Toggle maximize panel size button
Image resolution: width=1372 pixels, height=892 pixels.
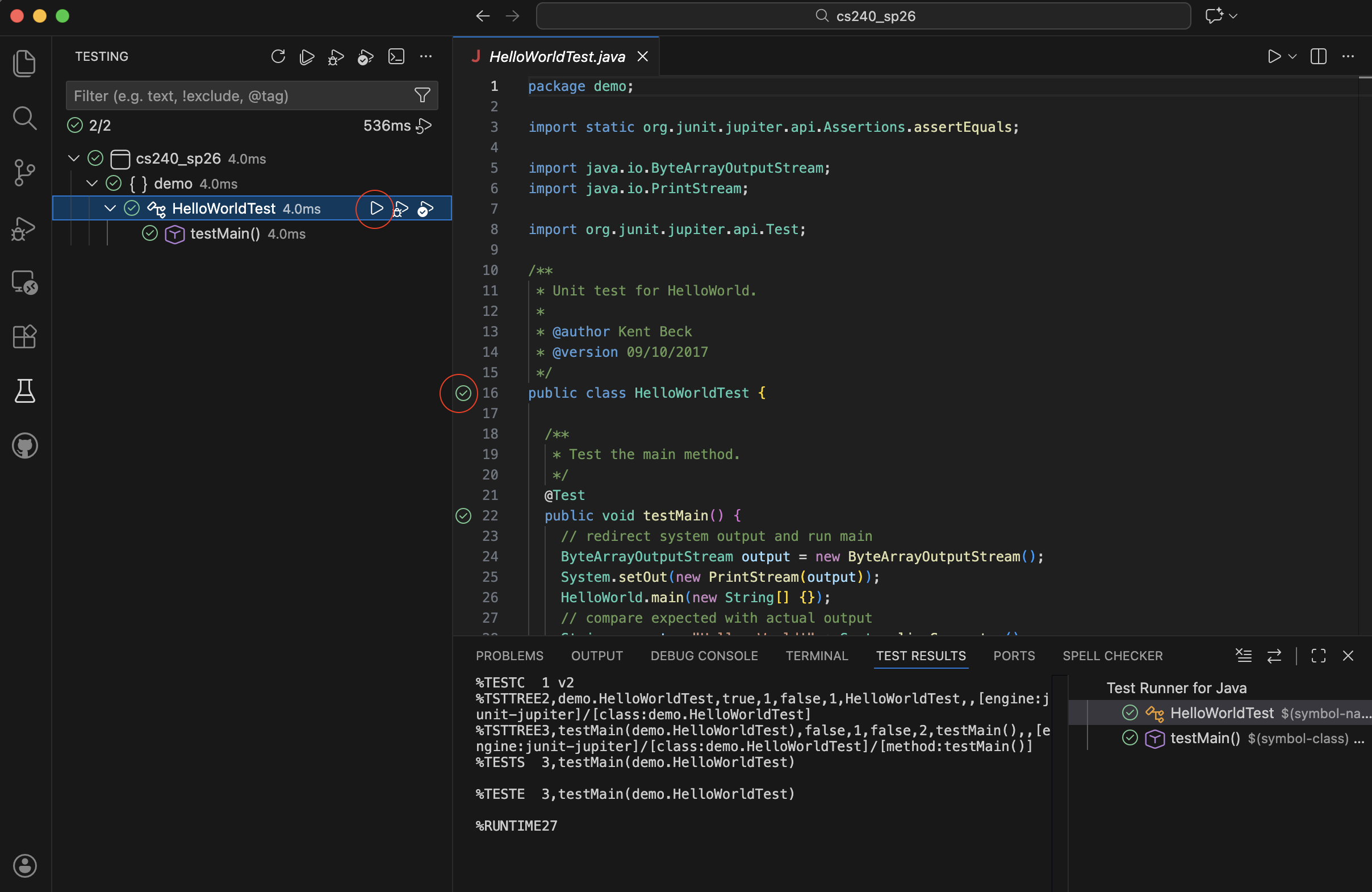tap(1318, 656)
